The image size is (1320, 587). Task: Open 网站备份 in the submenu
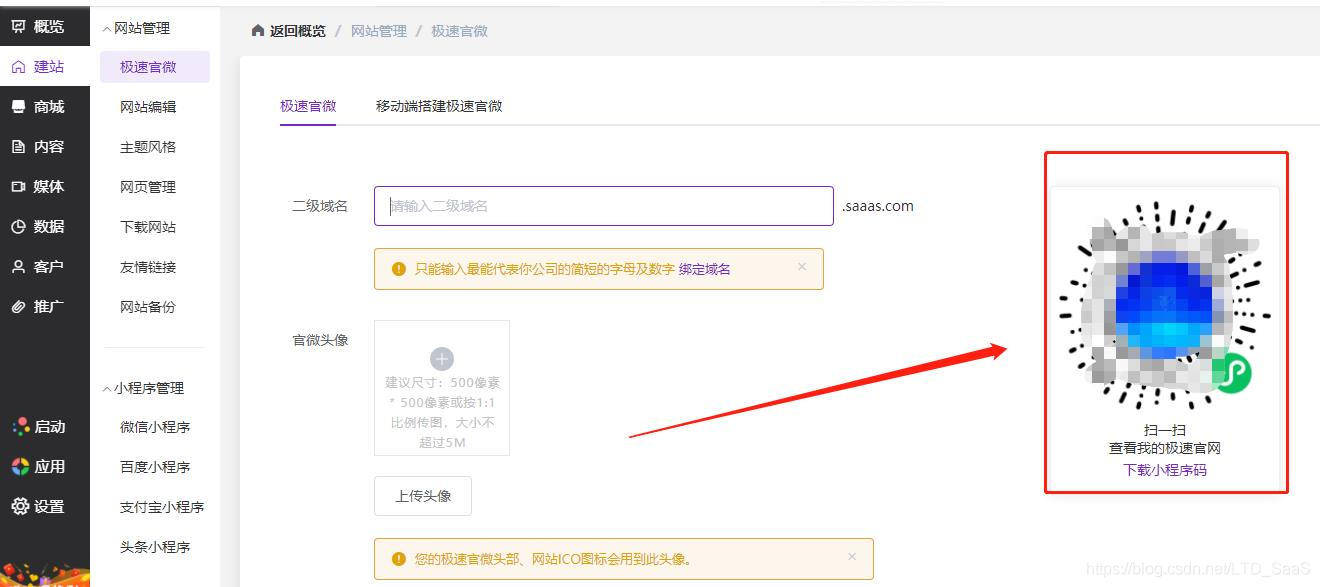[x=148, y=307]
